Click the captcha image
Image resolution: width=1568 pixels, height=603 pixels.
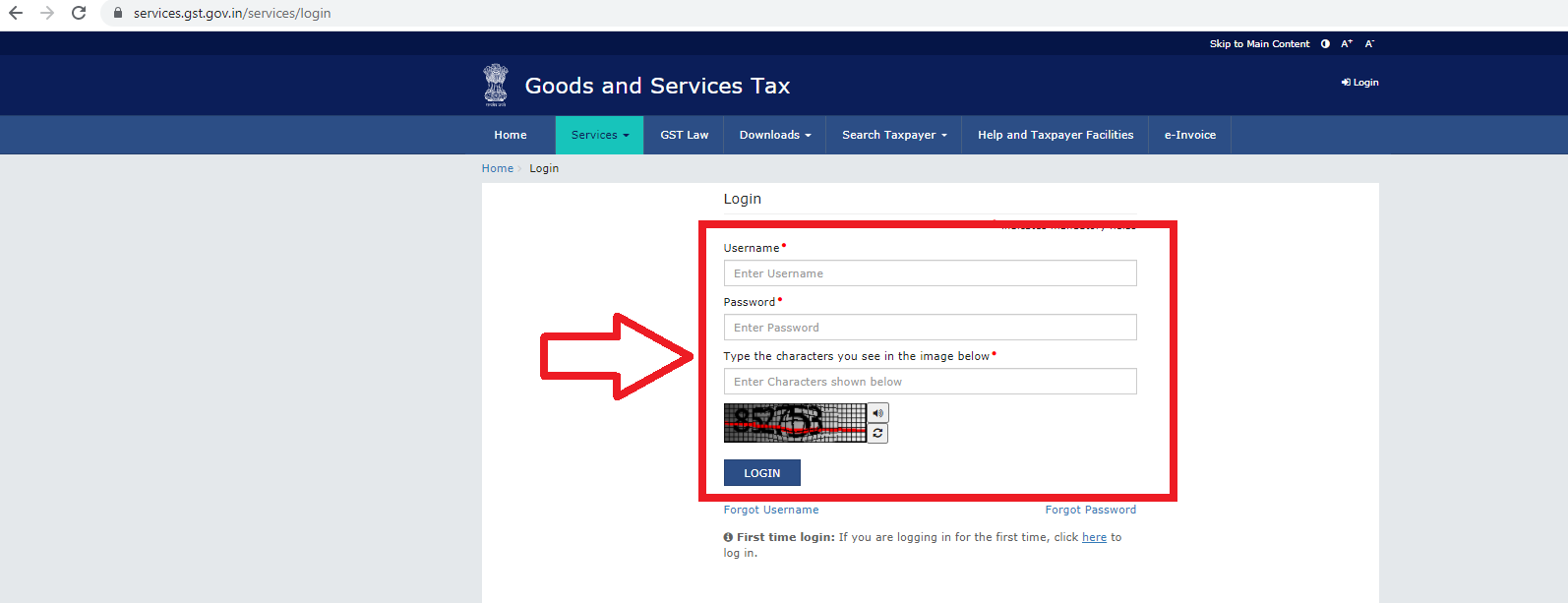[795, 423]
